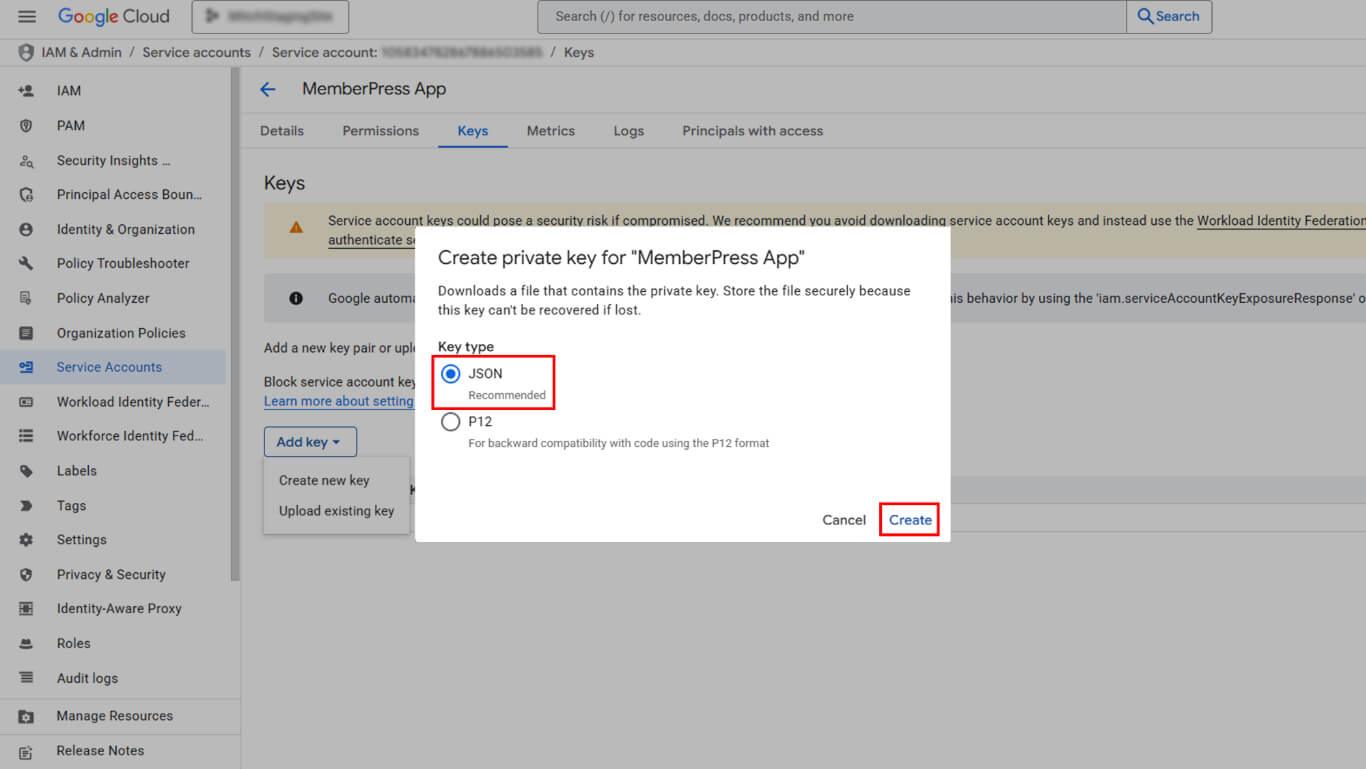Cancel the private key dialog
This screenshot has width=1366, height=769.
pos(843,520)
